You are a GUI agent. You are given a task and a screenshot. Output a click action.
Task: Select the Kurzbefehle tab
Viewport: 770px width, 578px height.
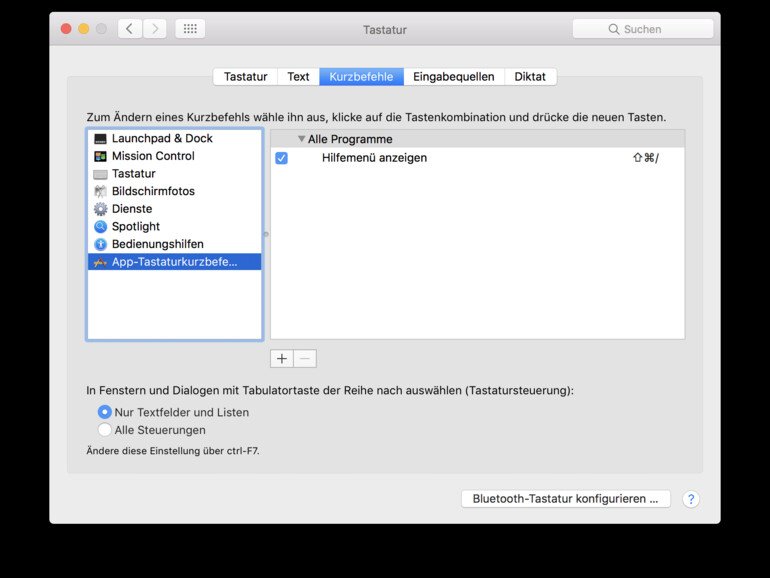(361, 77)
